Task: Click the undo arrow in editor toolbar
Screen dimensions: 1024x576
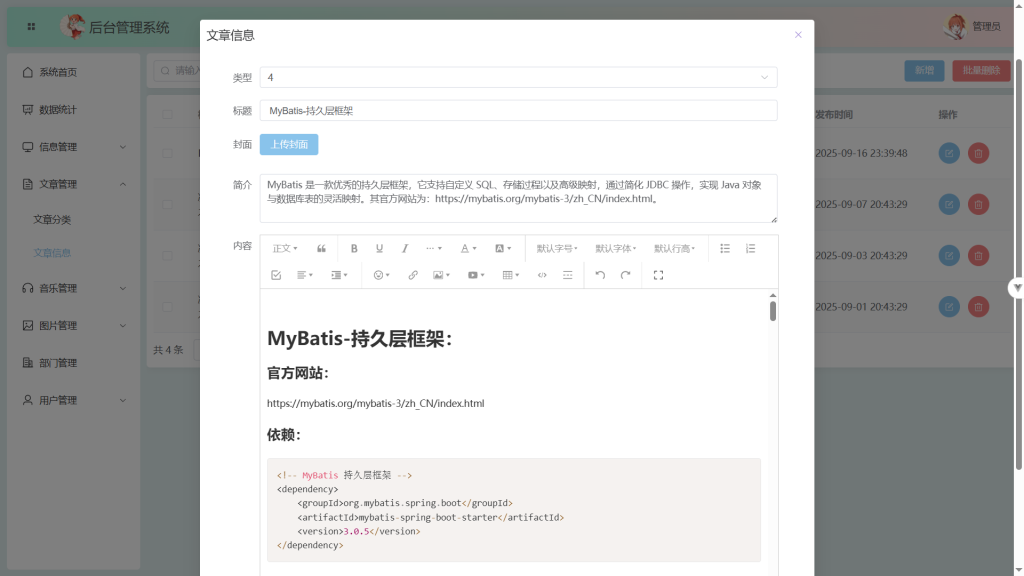Action: (600, 275)
